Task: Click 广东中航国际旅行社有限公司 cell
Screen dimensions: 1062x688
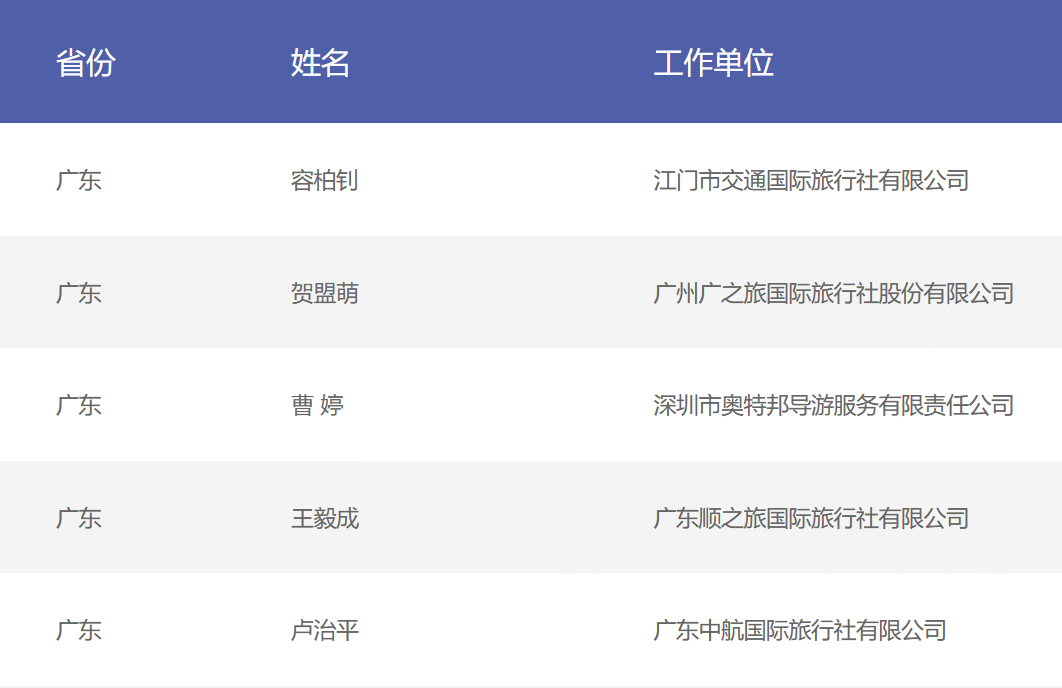Action: pyautogui.click(x=799, y=630)
